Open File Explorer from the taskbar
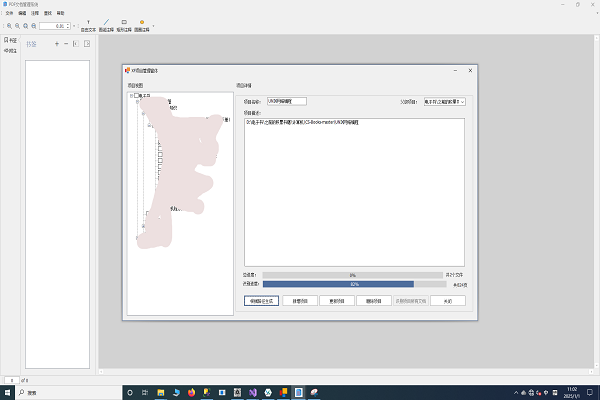Image resolution: width=600 pixels, height=400 pixels. 161,392
